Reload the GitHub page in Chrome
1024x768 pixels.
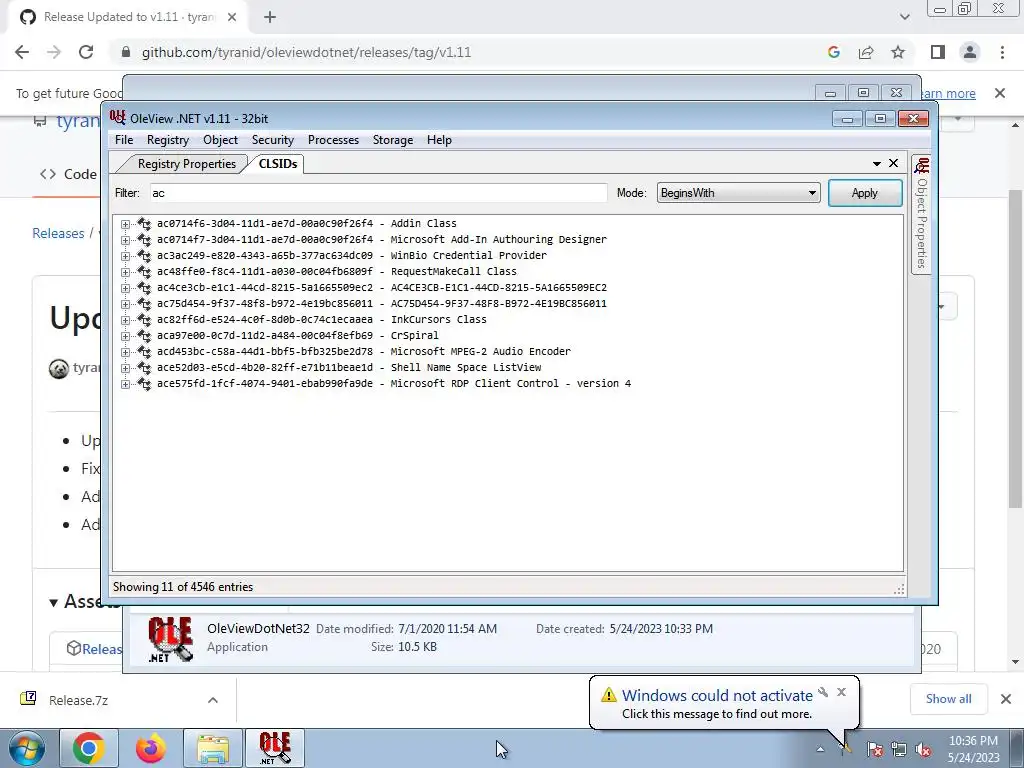click(x=86, y=52)
